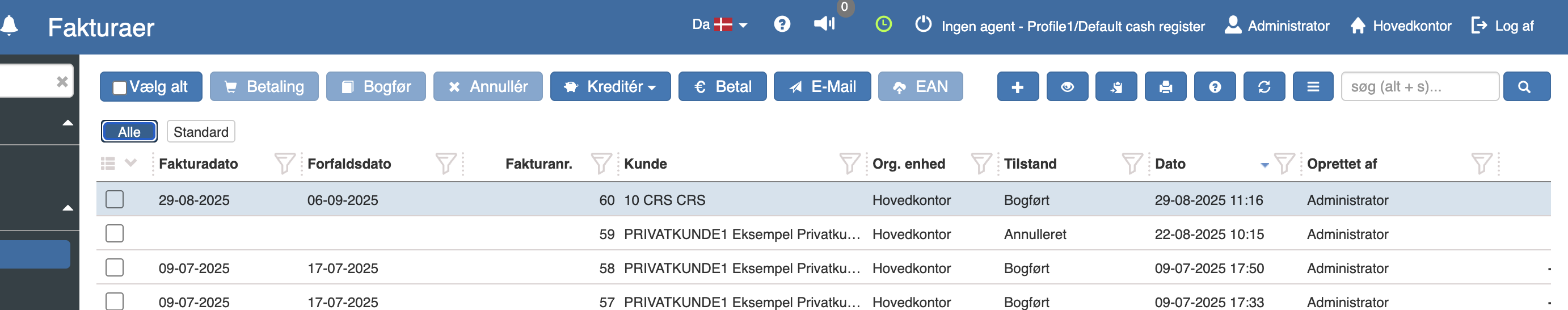The height and width of the screenshot is (310, 1568).
Task: Click Log af to sign out
Action: point(1502,26)
